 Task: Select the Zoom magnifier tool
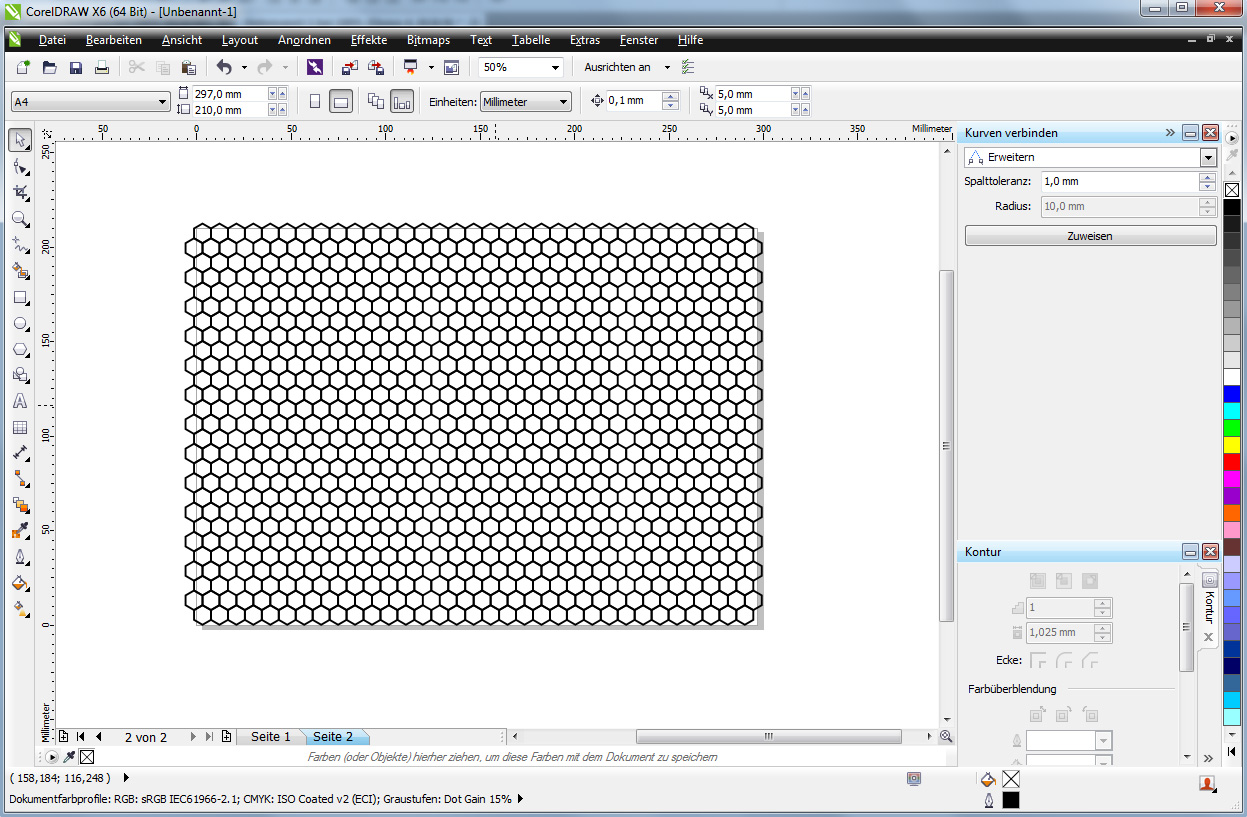[x=20, y=218]
